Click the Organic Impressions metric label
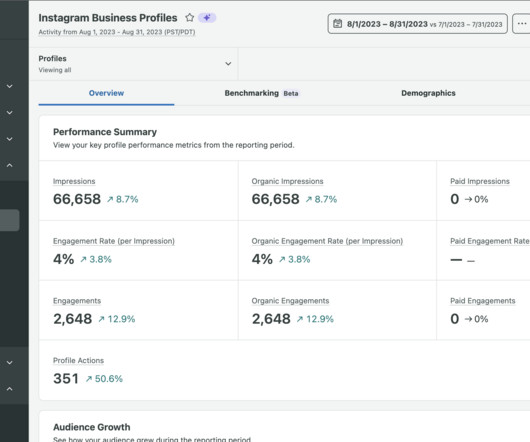Screen dimensions: 530x442 [287, 181]
